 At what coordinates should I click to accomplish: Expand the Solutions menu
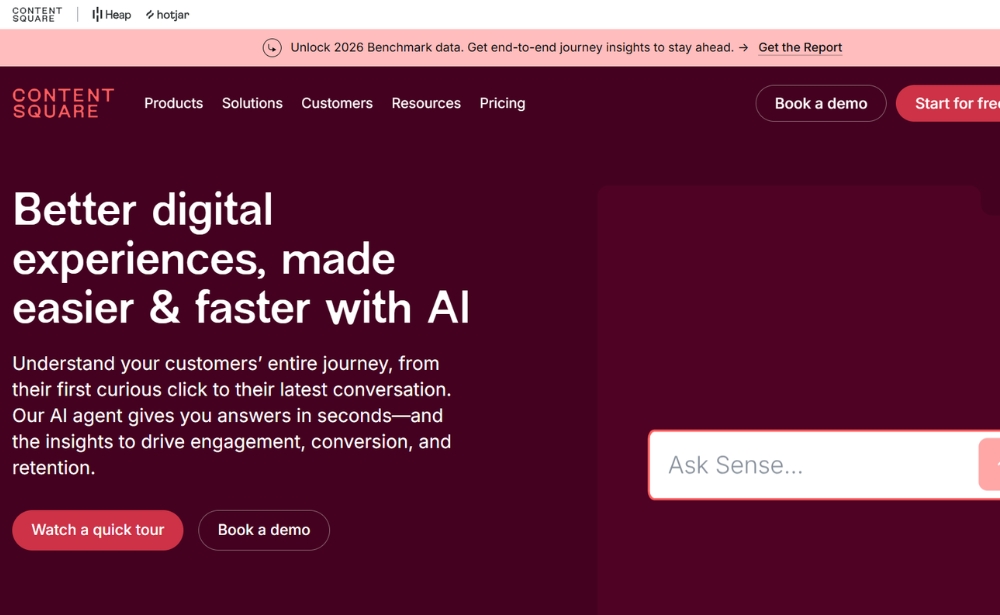252,103
